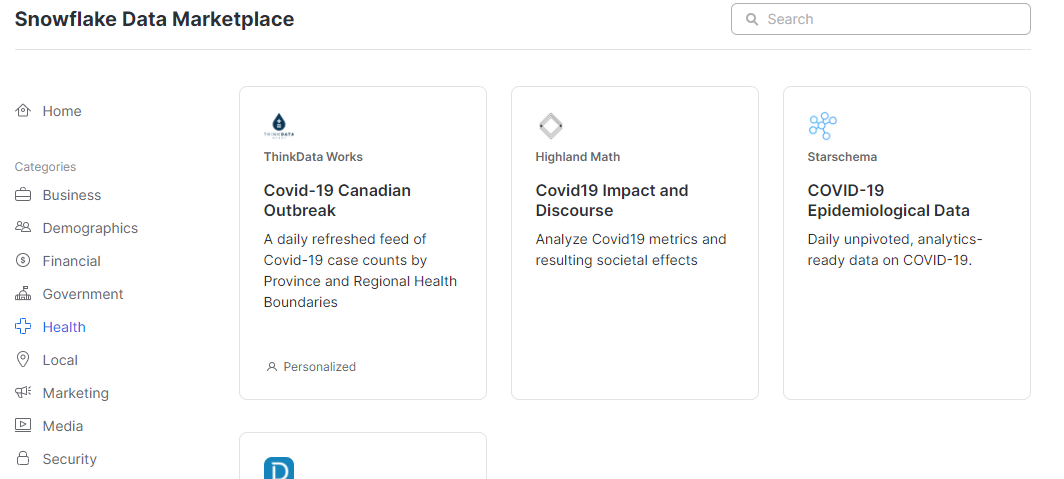
Task: Click the ThinkData Works logo
Action: click(279, 126)
